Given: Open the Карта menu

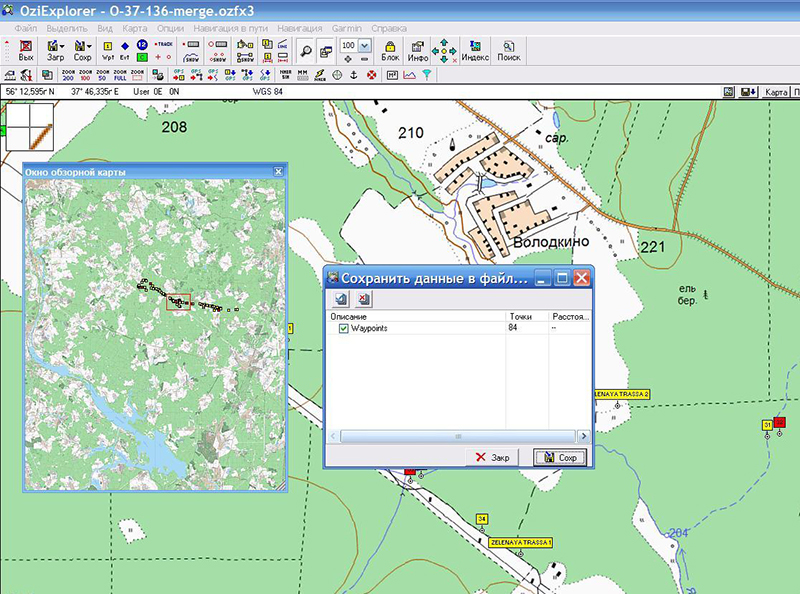Looking at the screenshot, I should (x=135, y=28).
